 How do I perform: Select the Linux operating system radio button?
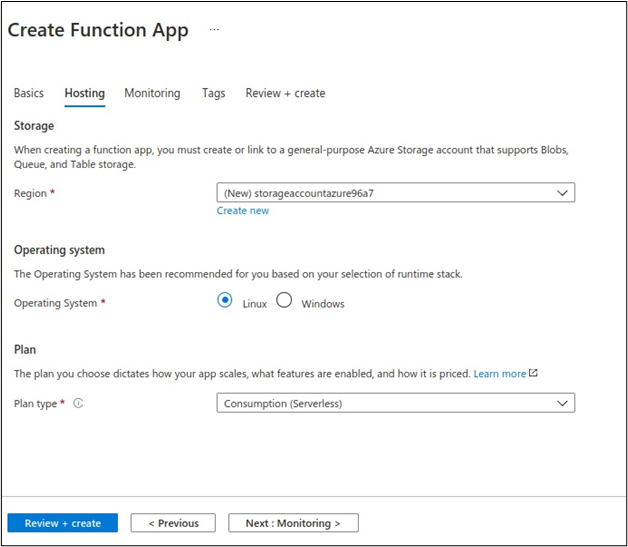[x=225, y=300]
